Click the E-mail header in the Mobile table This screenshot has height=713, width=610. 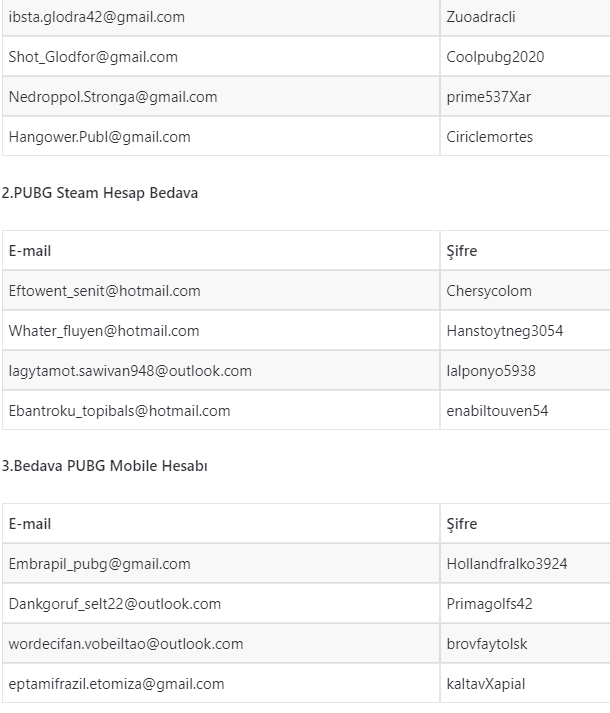click(x=30, y=524)
